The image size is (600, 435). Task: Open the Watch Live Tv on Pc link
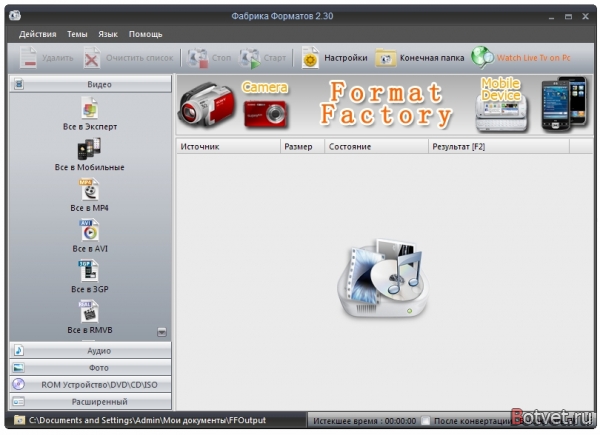point(533,58)
